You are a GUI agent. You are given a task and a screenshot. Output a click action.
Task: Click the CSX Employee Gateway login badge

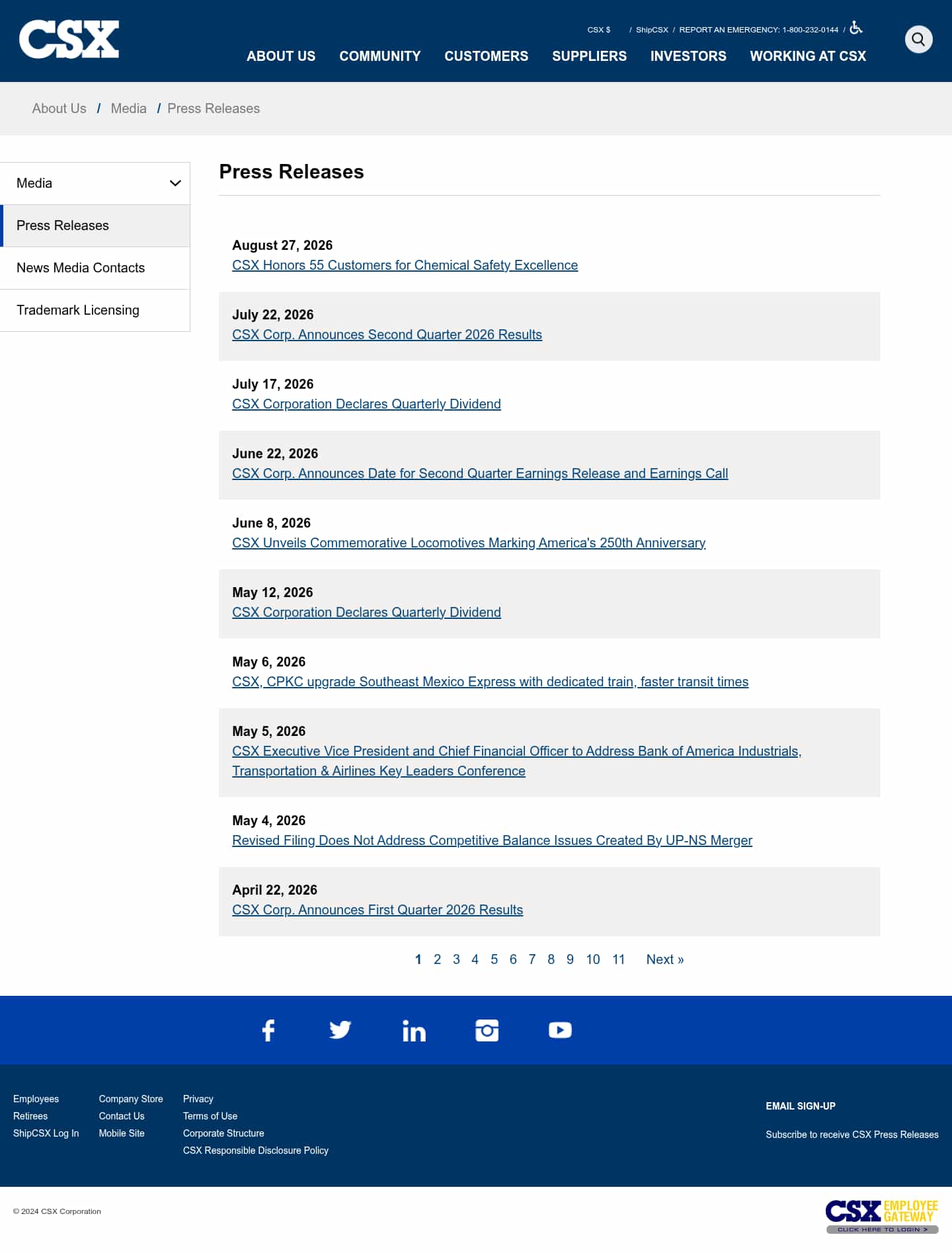tap(882, 1216)
